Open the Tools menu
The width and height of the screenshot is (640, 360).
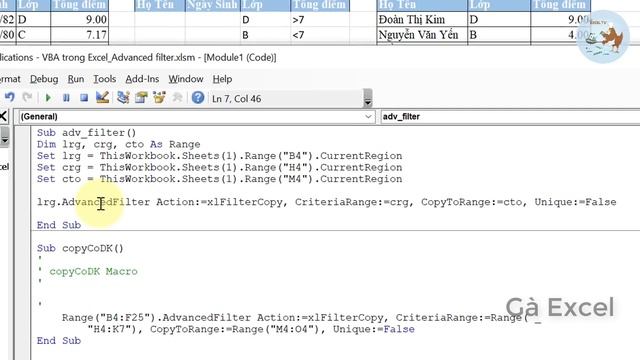pyautogui.click(x=104, y=79)
